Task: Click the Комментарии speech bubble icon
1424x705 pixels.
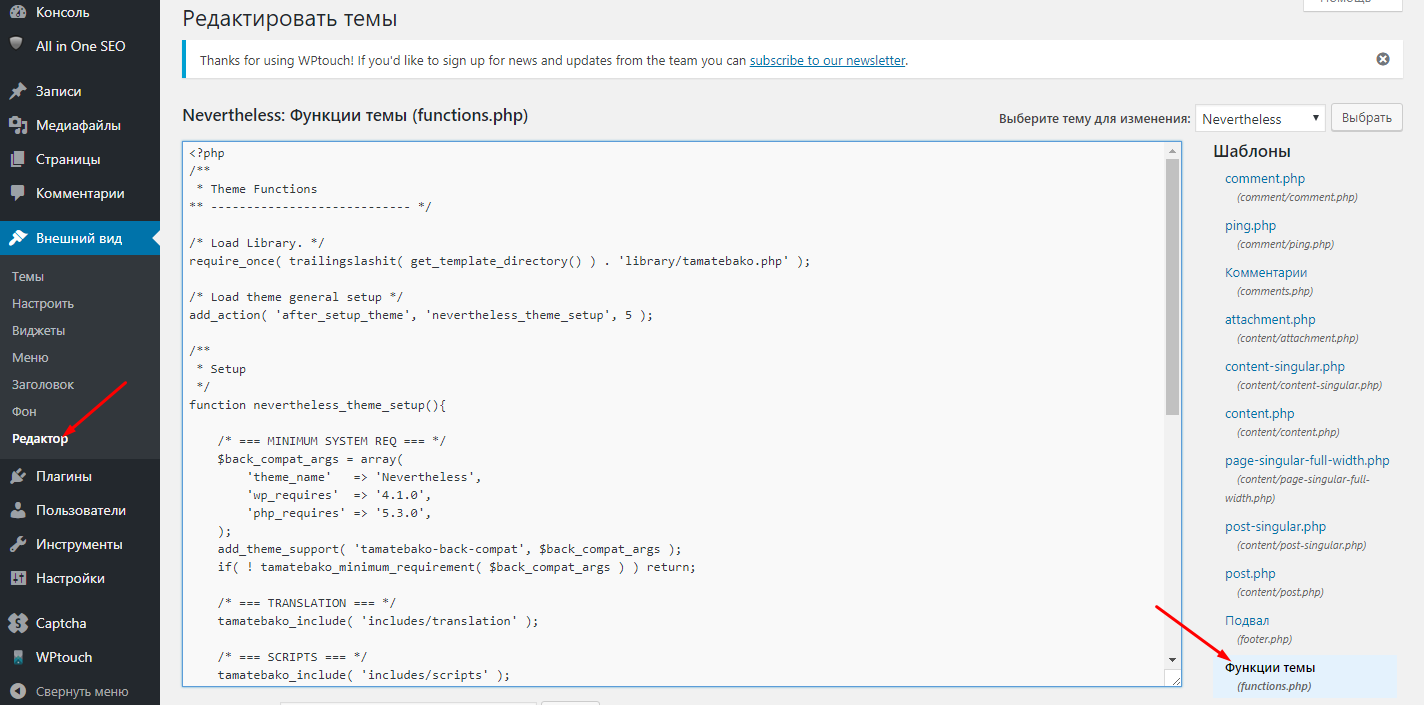Action: point(17,193)
